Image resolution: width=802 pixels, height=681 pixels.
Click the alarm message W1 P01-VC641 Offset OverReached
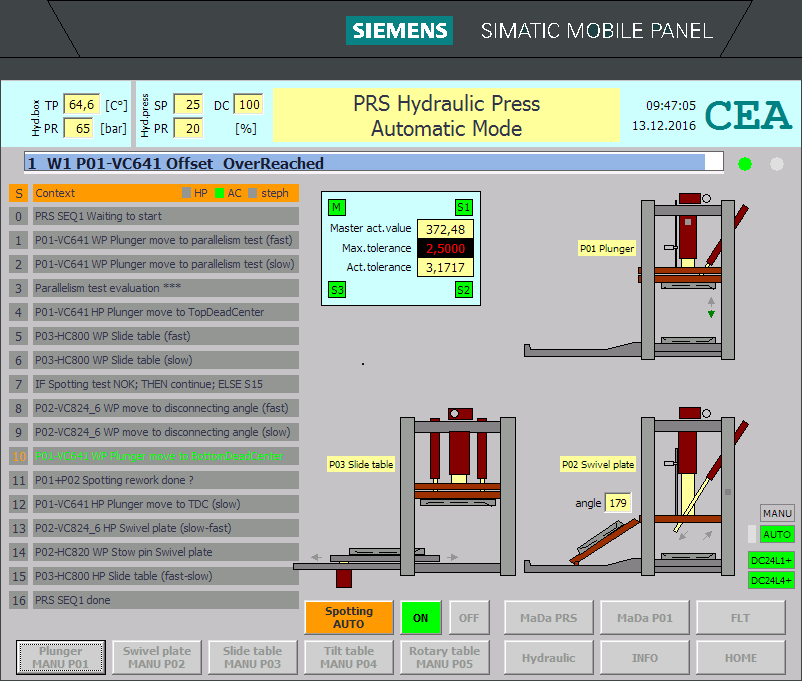click(373, 163)
